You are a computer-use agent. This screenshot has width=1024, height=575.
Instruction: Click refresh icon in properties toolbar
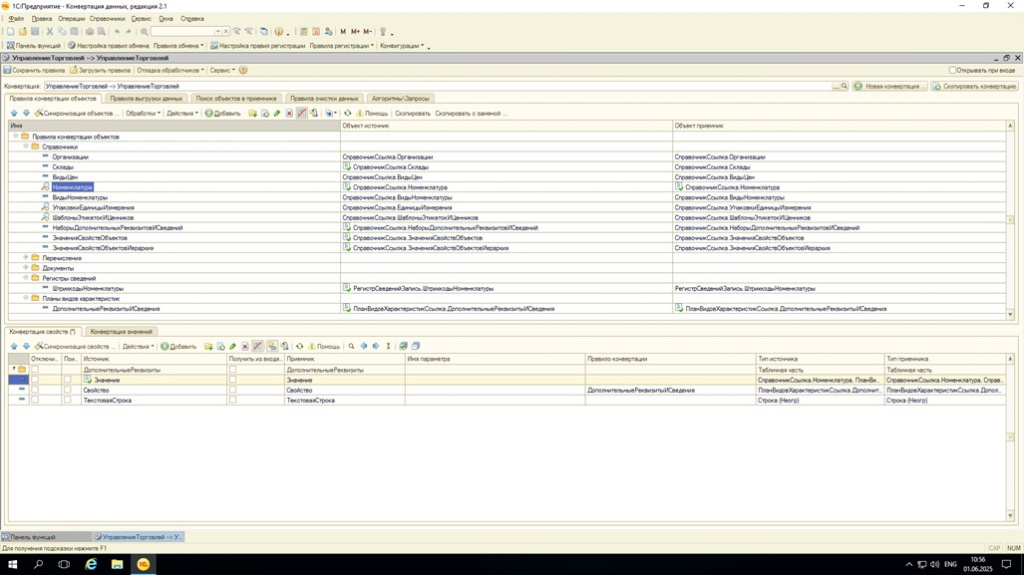300,346
